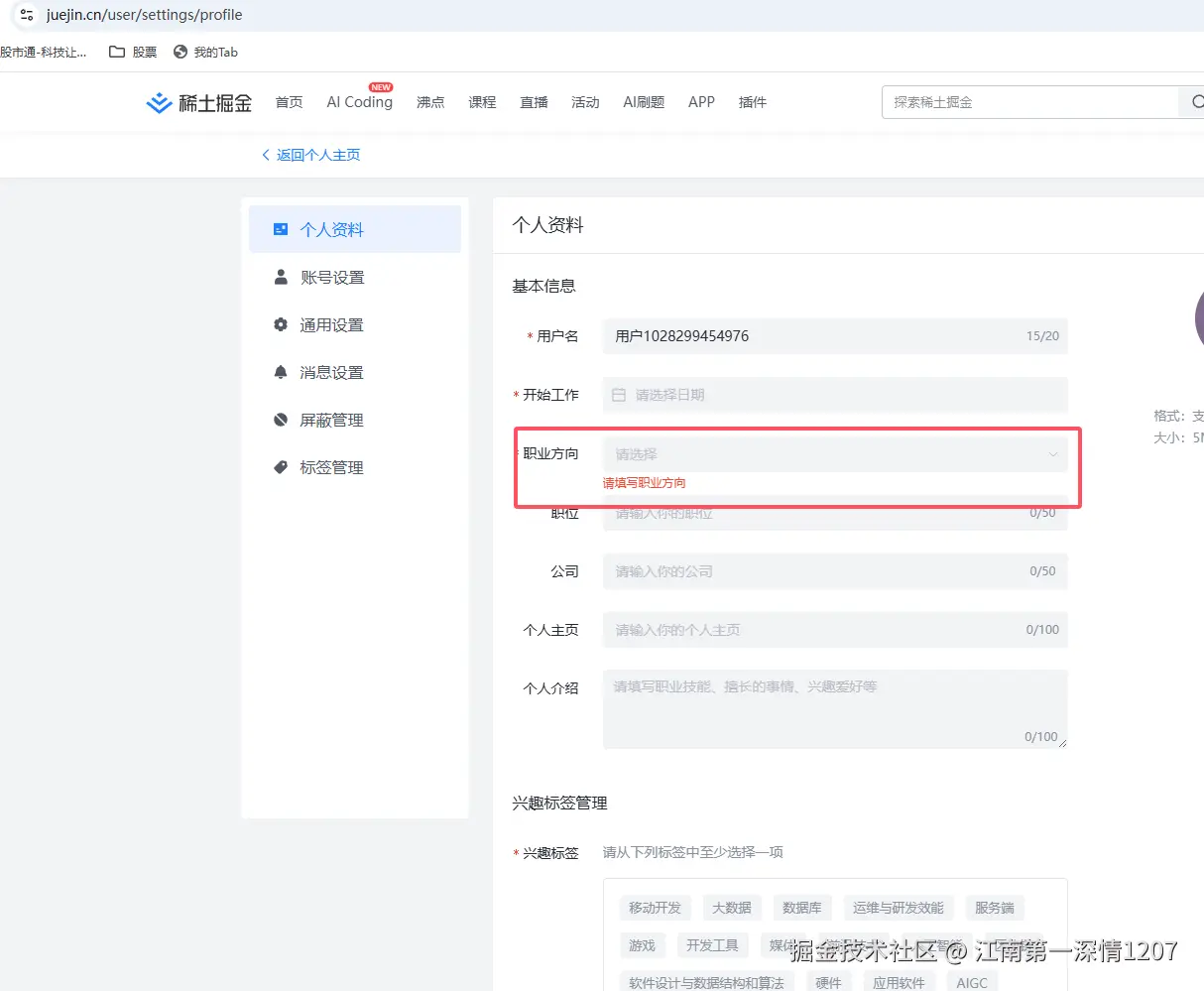Open 屏蔽管理 using its sidebar icon
Image resolution: width=1204 pixels, height=991 pixels.
pyautogui.click(x=282, y=420)
